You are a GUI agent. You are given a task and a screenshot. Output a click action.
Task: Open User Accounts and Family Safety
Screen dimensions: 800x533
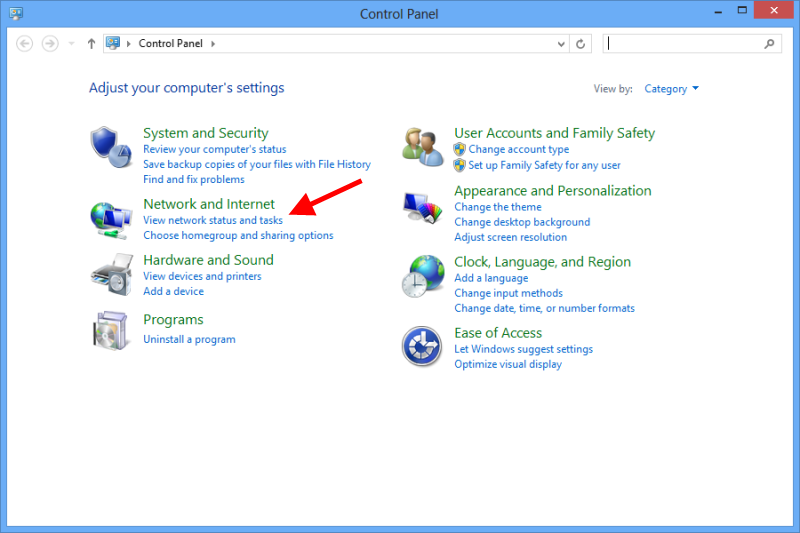[x=555, y=133]
